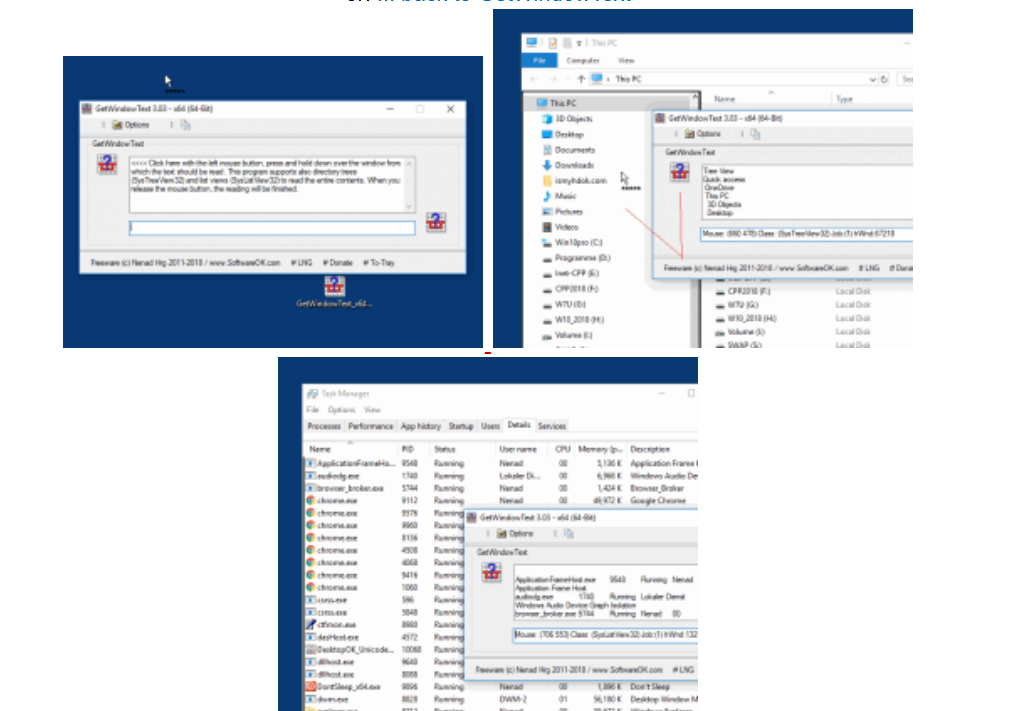Click the # To-Tray link in GetWindowText

[x=379, y=262]
